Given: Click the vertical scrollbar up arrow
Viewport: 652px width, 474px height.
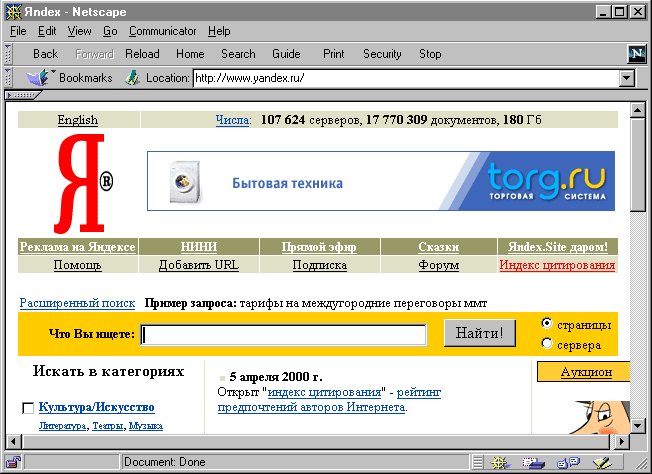Looking at the screenshot, I should pyautogui.click(x=637, y=110).
